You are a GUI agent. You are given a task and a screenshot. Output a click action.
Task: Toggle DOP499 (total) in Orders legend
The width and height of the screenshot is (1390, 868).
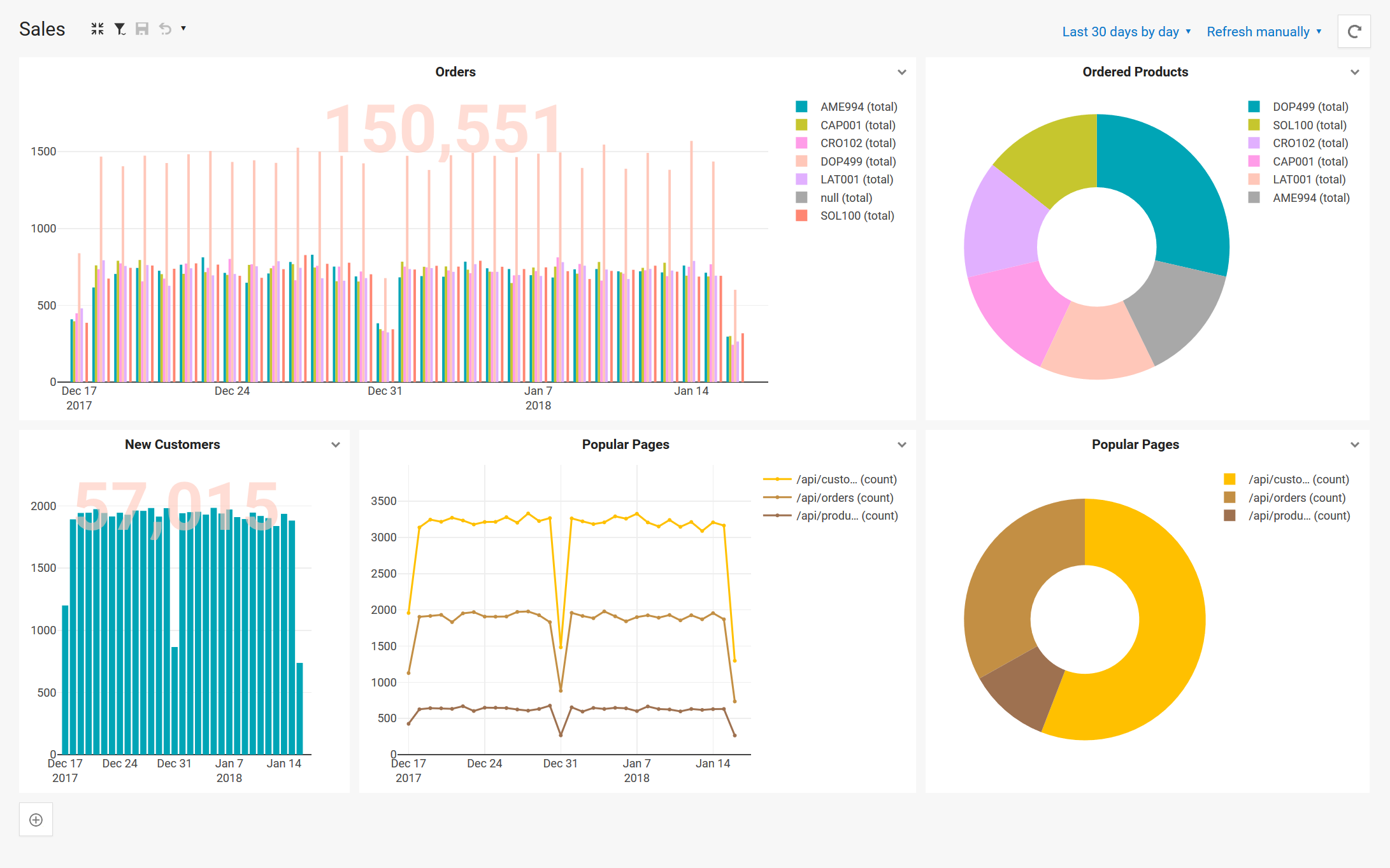[845, 162]
